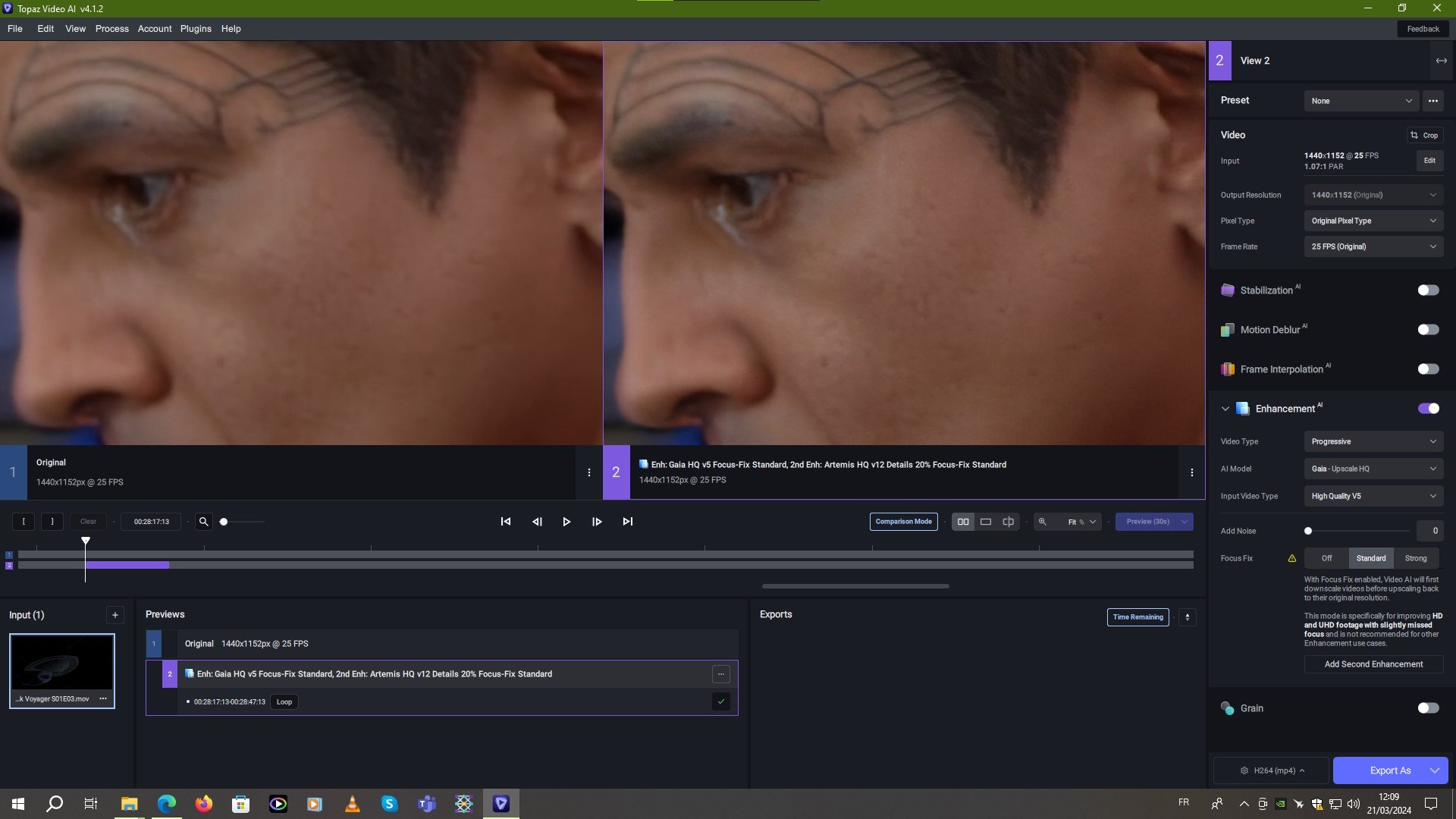Step forward one frame
This screenshot has height=819, width=1456.
[x=597, y=522]
